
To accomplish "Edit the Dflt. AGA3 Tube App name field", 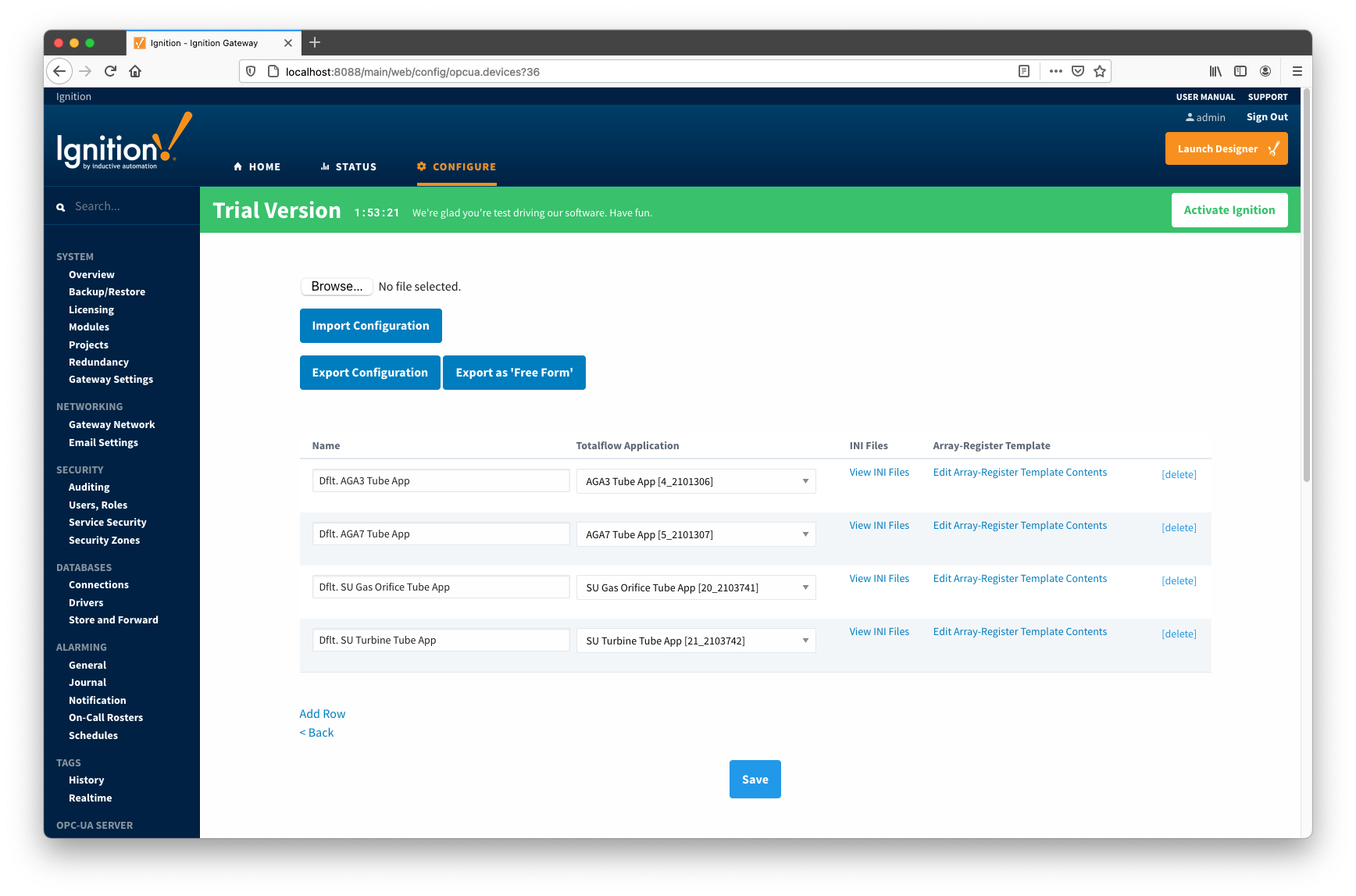I will pyautogui.click(x=441, y=480).
